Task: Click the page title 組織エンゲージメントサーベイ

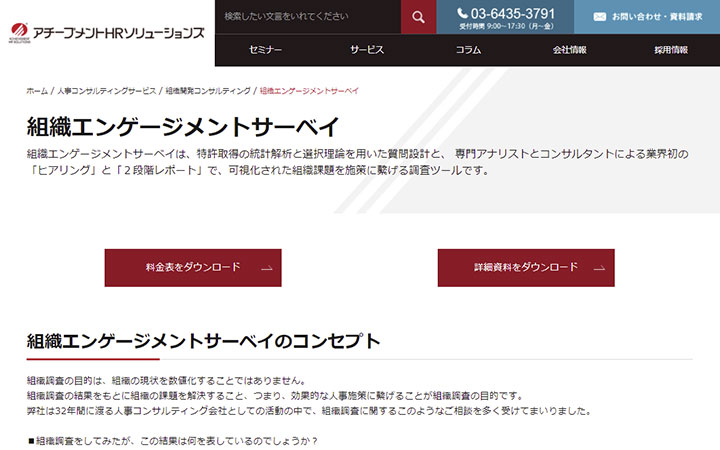Action: 183,127
